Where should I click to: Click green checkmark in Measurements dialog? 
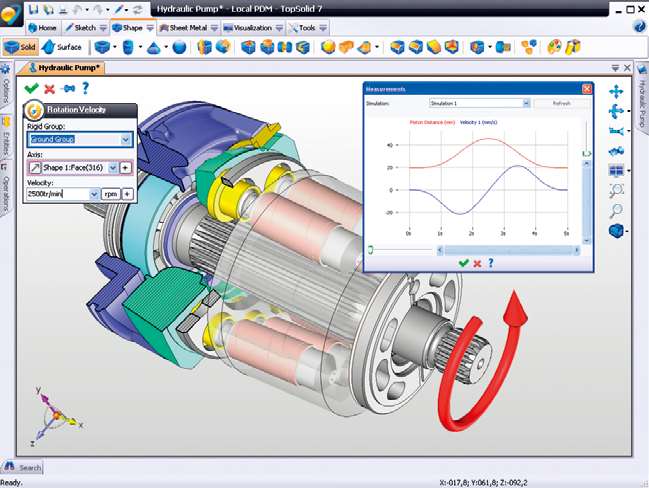click(462, 262)
